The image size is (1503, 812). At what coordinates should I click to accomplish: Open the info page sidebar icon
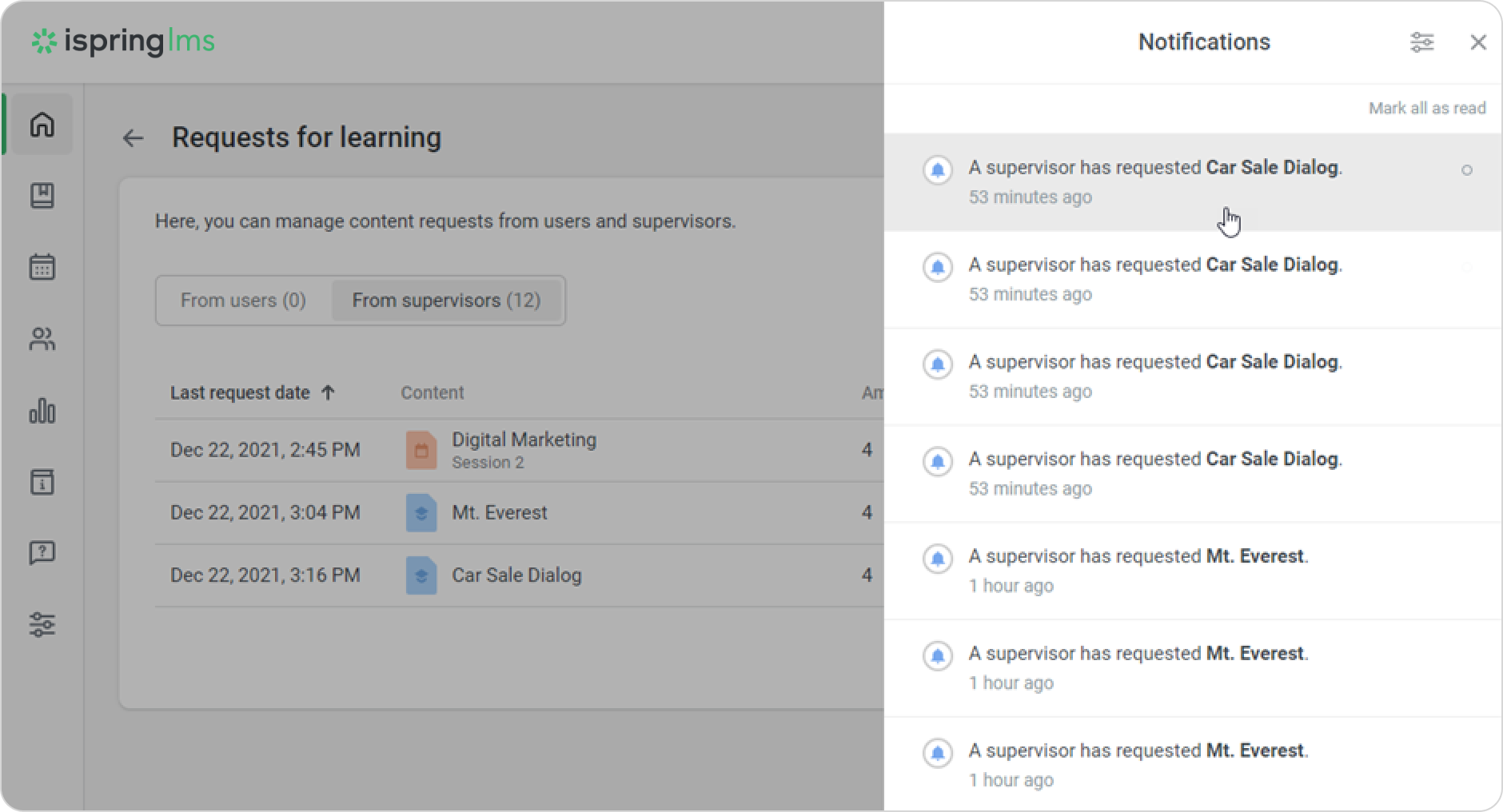[x=42, y=482]
